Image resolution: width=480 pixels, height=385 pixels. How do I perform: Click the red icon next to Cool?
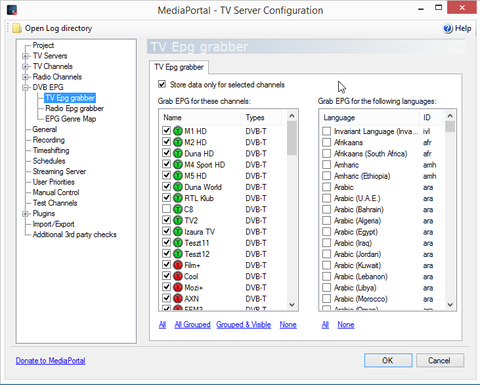[x=178, y=276]
